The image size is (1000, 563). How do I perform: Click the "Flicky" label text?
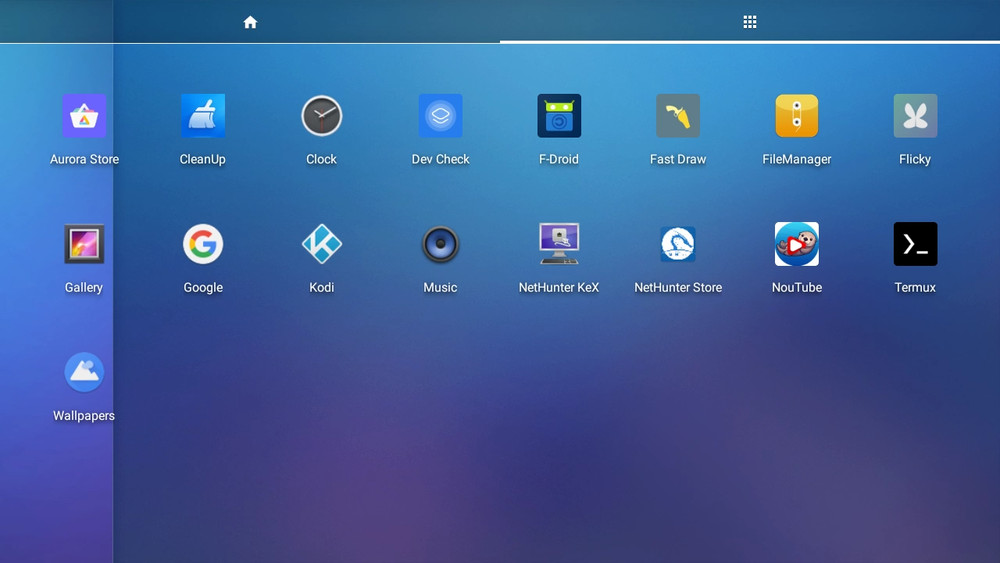click(915, 159)
